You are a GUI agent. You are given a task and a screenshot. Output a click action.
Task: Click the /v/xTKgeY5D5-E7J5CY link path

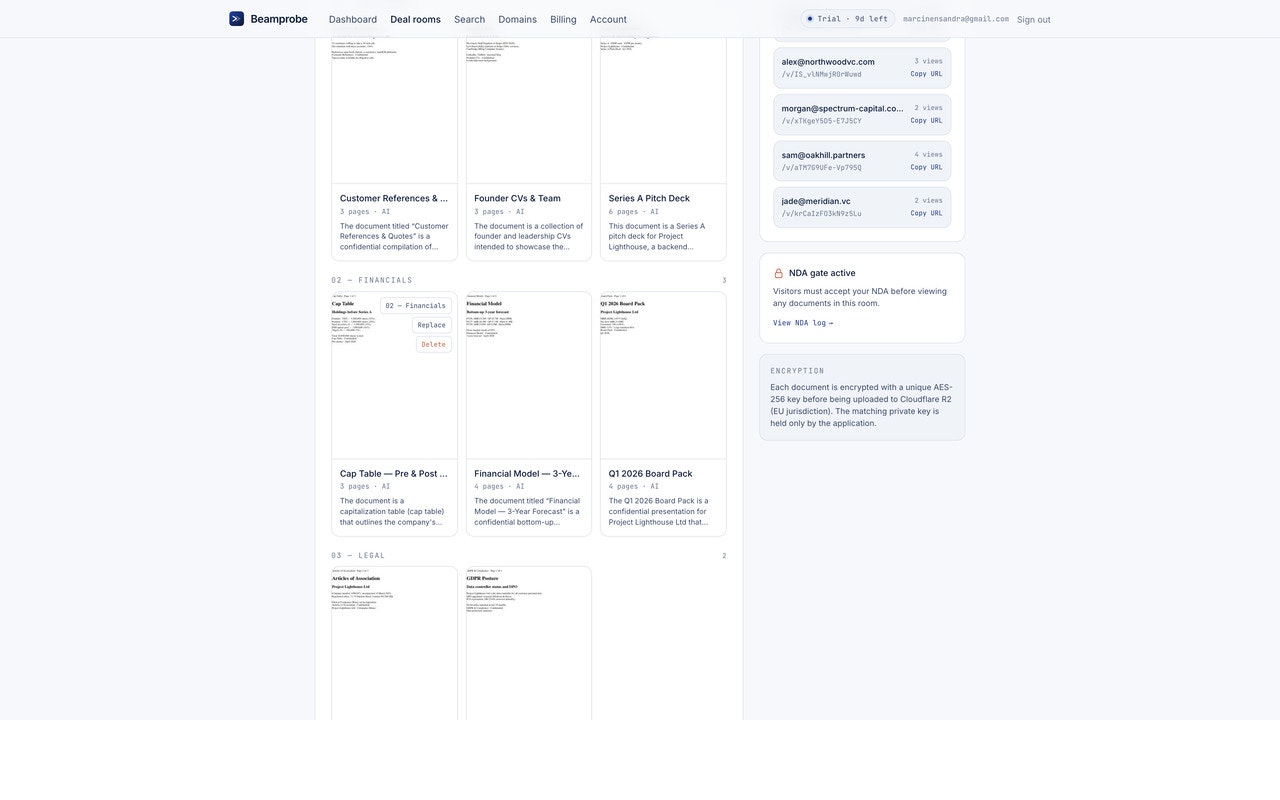click(x=821, y=121)
